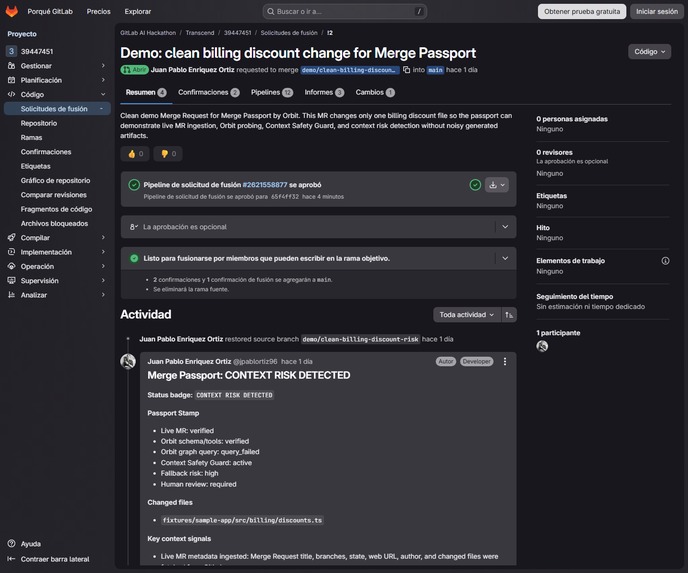The width and height of the screenshot is (688, 573).
Task: Open the Código dropdown button
Action: (x=649, y=52)
